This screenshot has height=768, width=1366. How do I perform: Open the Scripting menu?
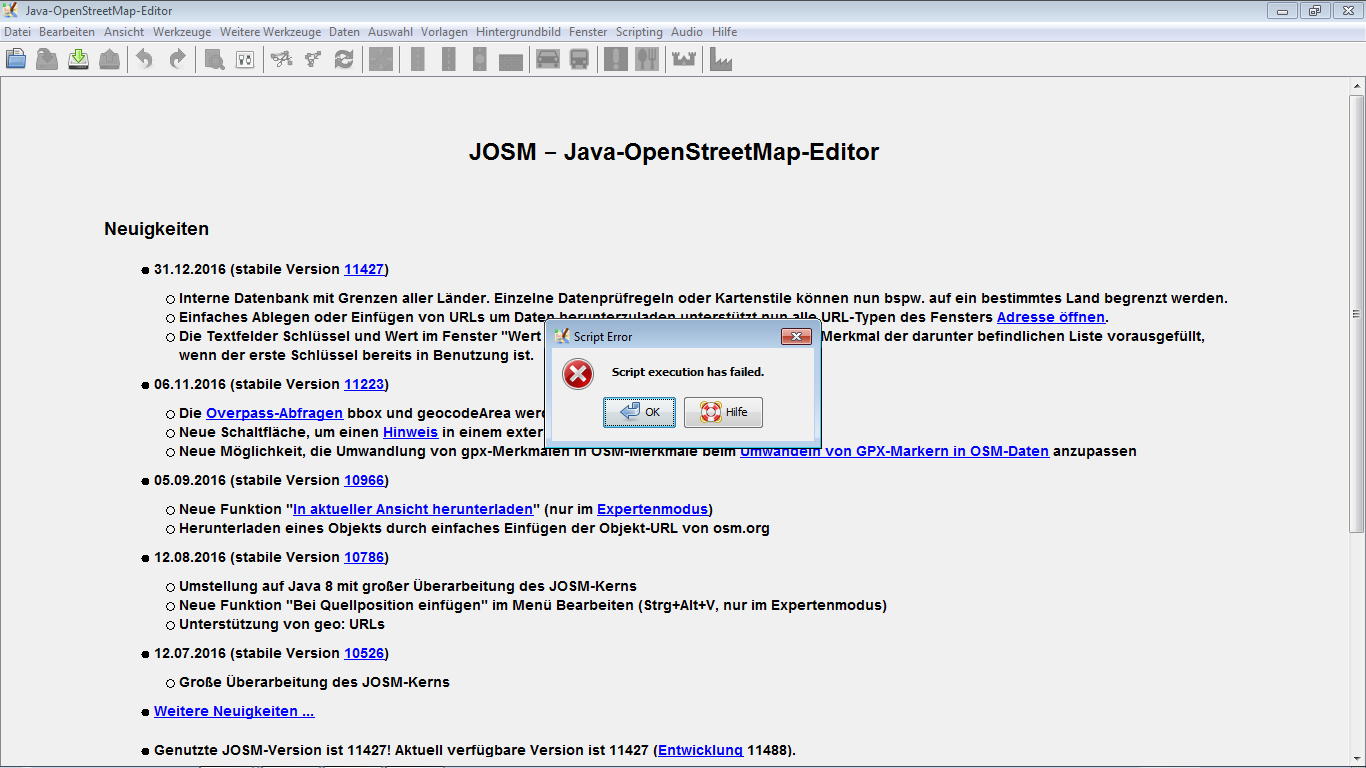click(639, 32)
